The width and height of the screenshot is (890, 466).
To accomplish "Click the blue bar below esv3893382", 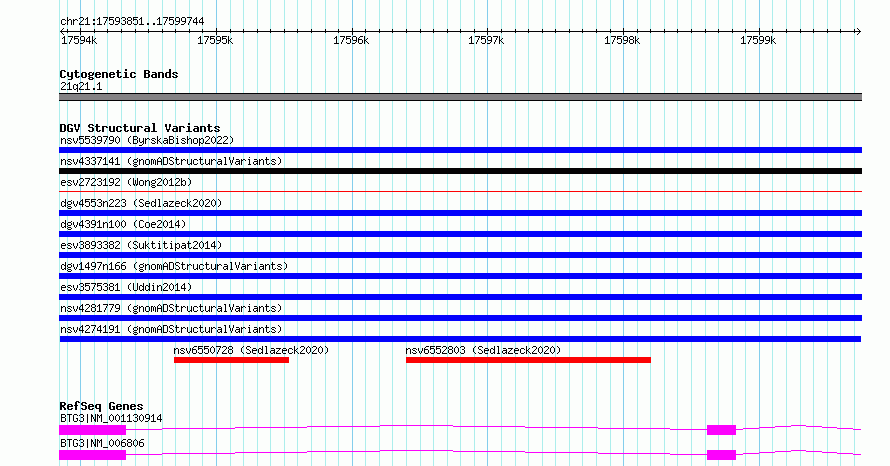I will 460,255.
